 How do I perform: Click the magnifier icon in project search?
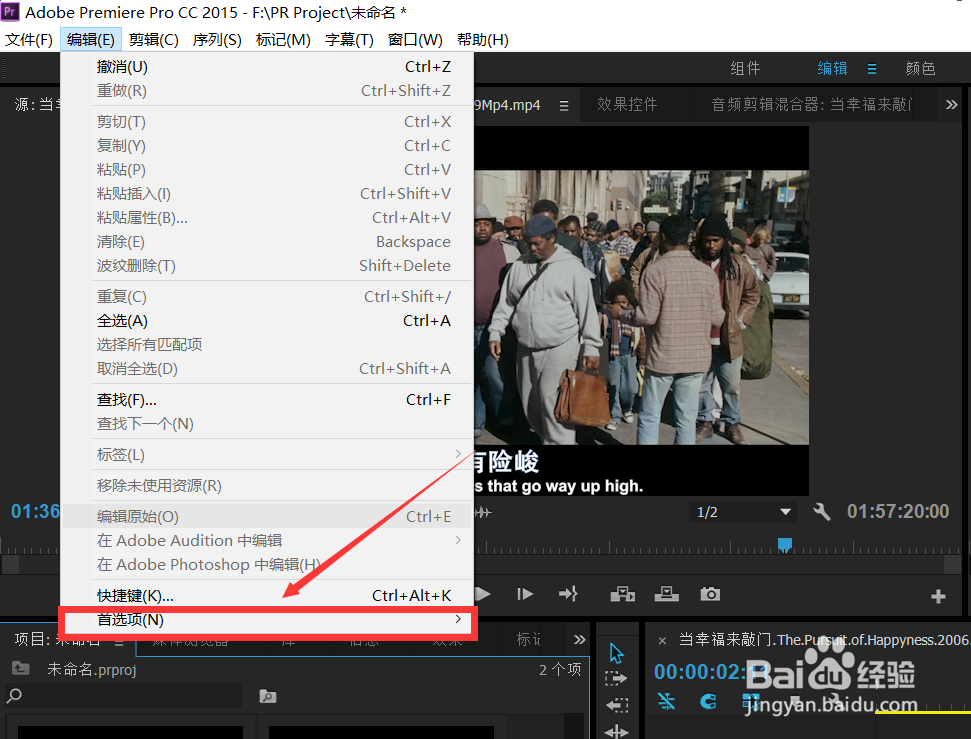pyautogui.click(x=14, y=696)
